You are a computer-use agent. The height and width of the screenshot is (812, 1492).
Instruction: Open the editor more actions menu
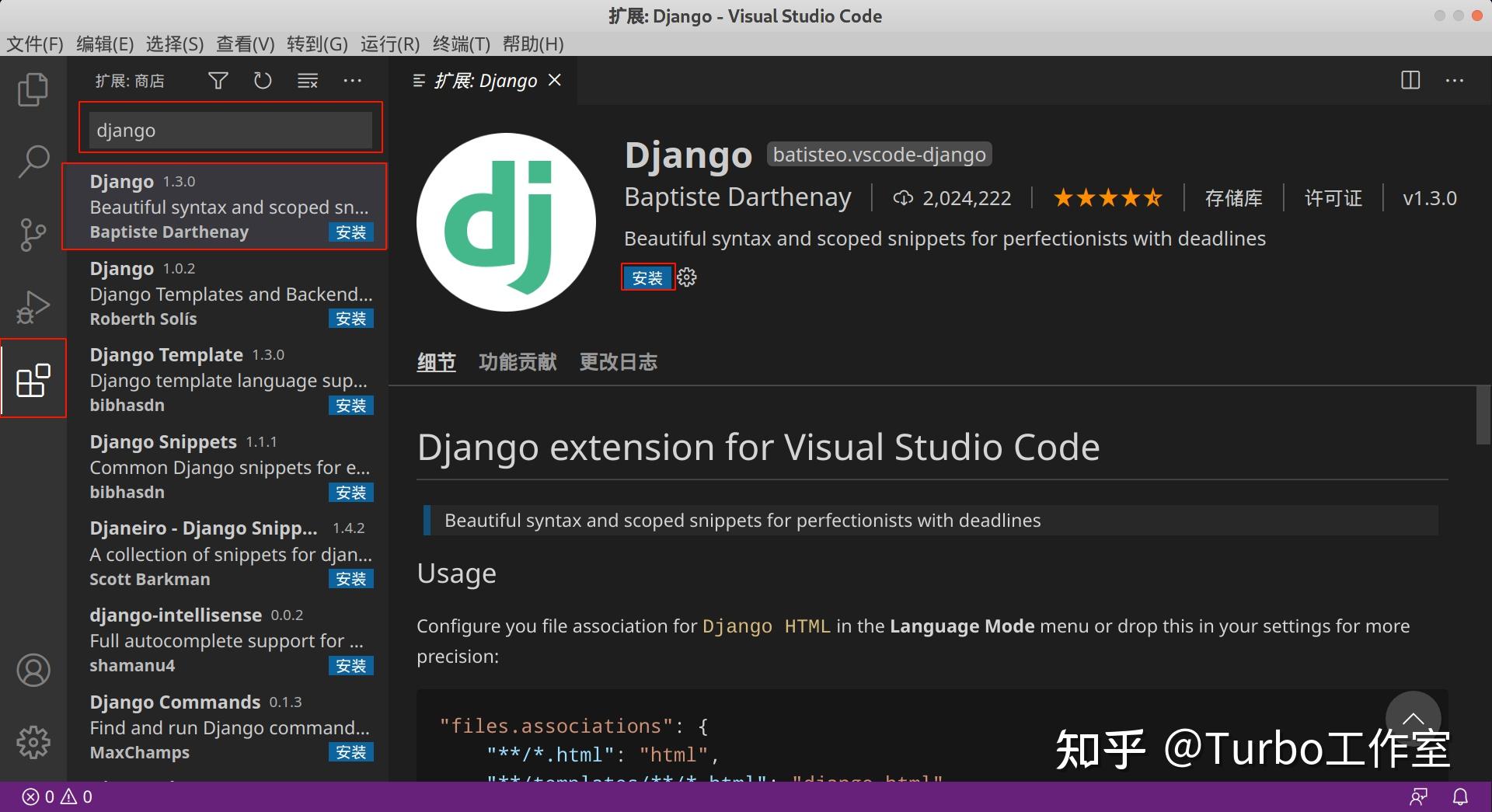coord(1454,80)
